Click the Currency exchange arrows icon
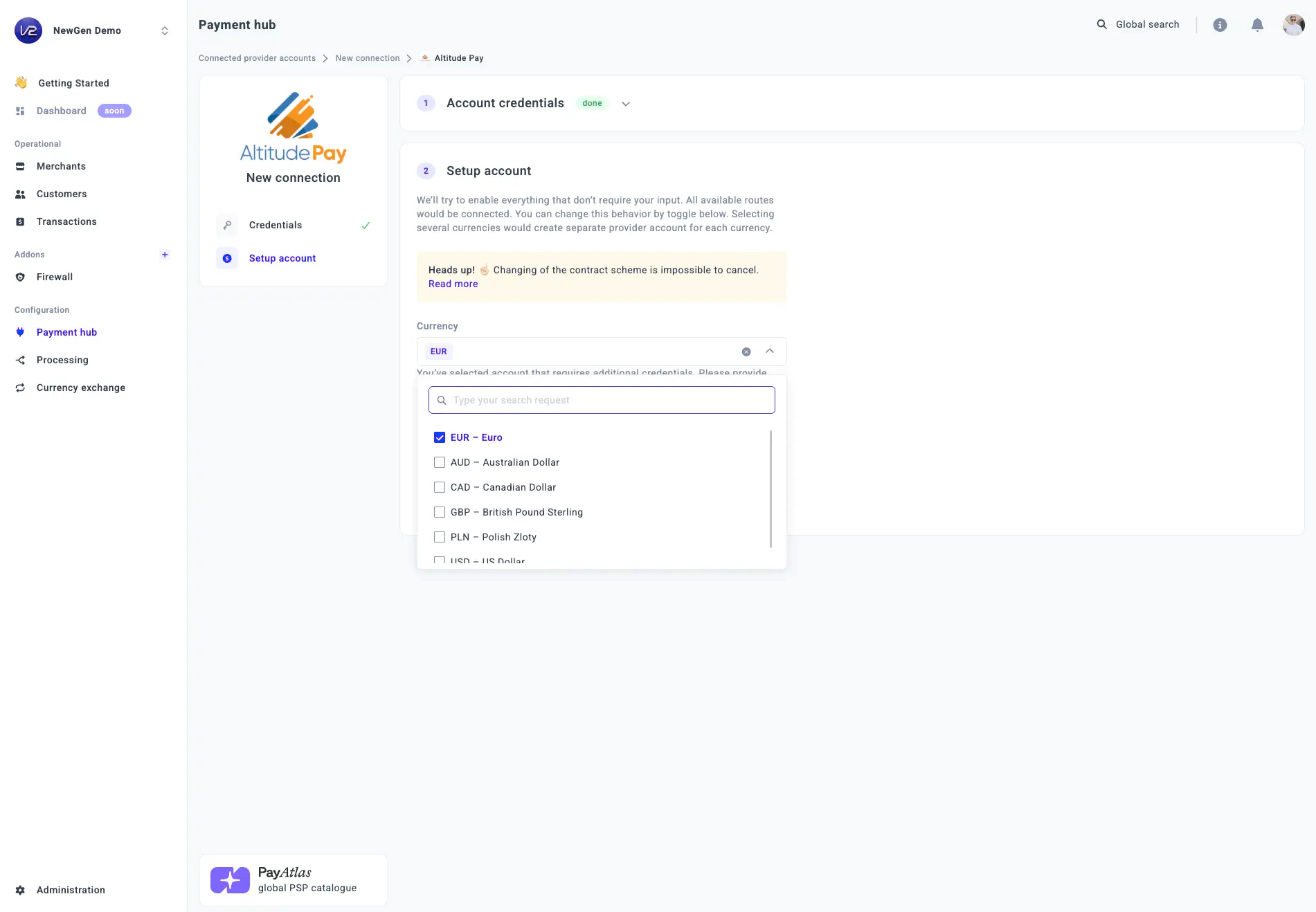The image size is (1316, 912). [20, 387]
